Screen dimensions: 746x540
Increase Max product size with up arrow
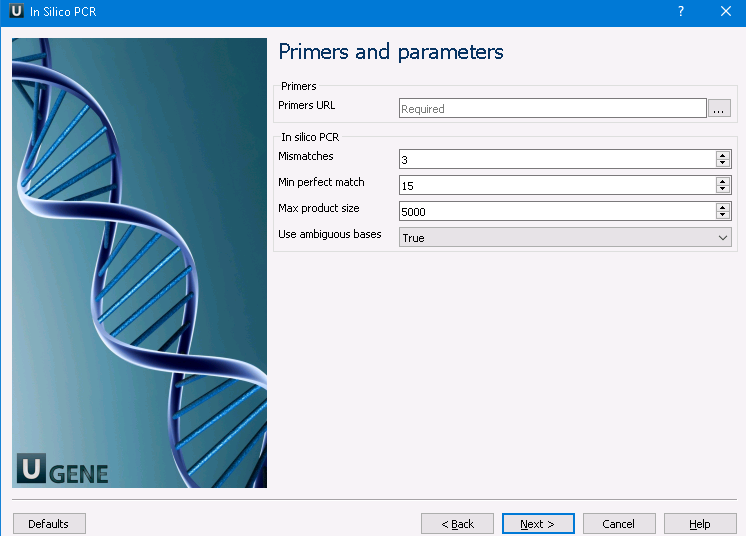coord(722,207)
